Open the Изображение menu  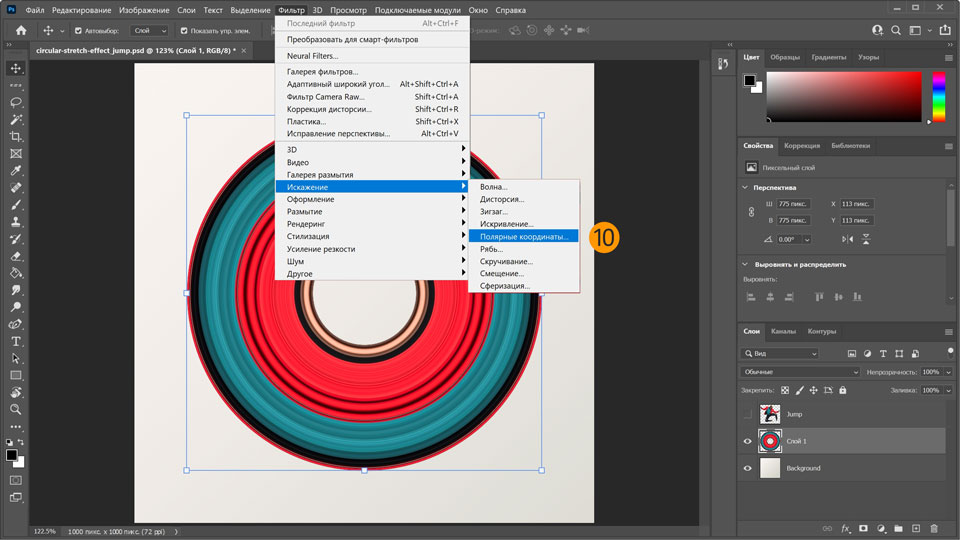pos(144,10)
